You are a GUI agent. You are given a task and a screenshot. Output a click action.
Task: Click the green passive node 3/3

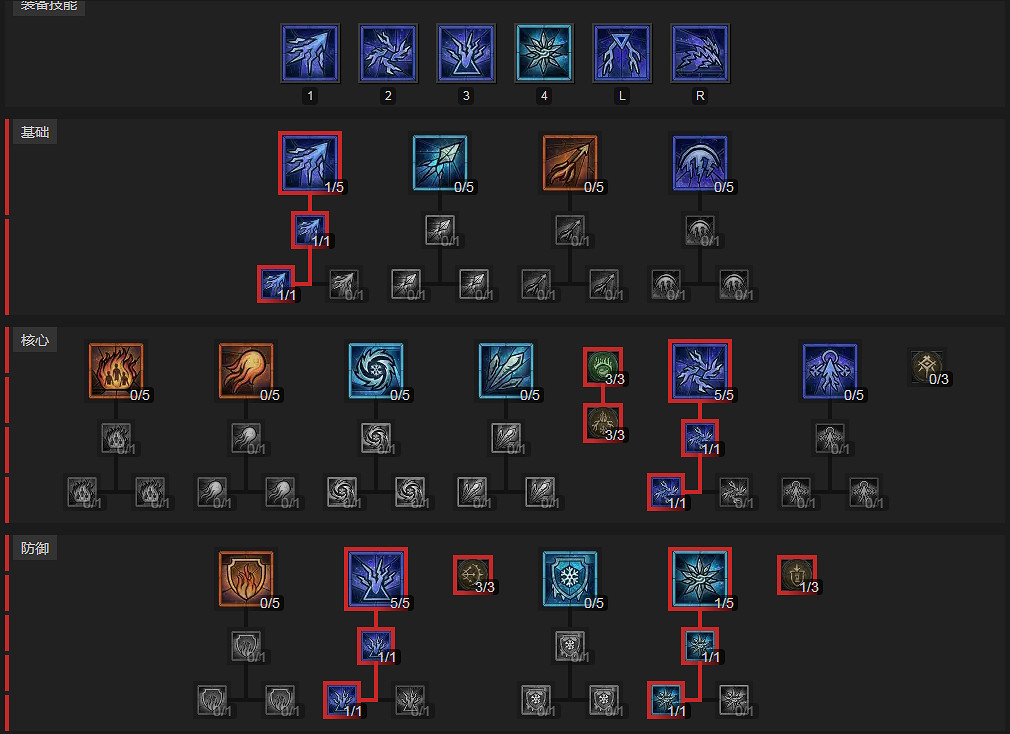[603, 366]
